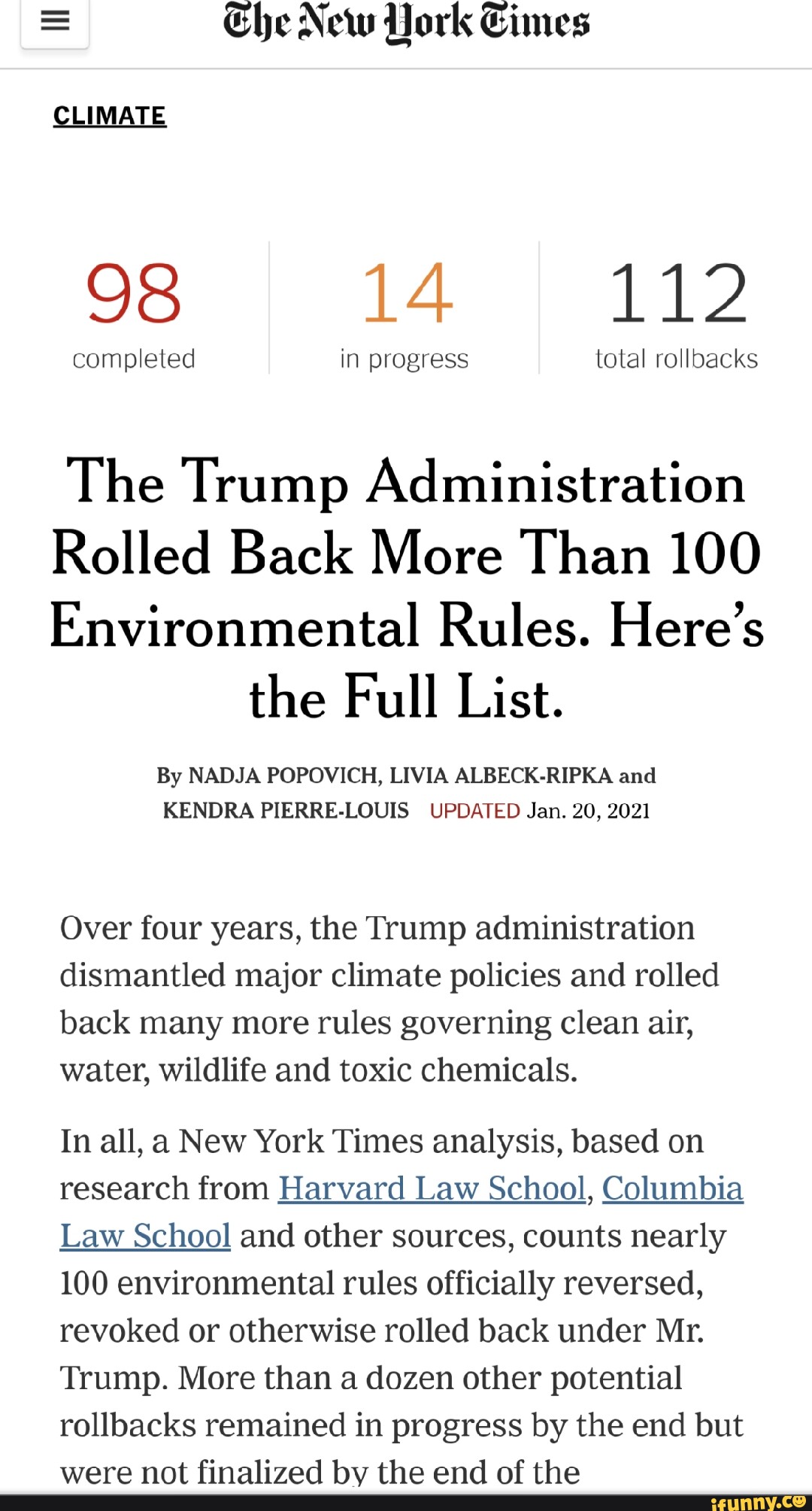Click the "In all, a New York Times analysis" sentence
812x1511 pixels.
point(382,1142)
